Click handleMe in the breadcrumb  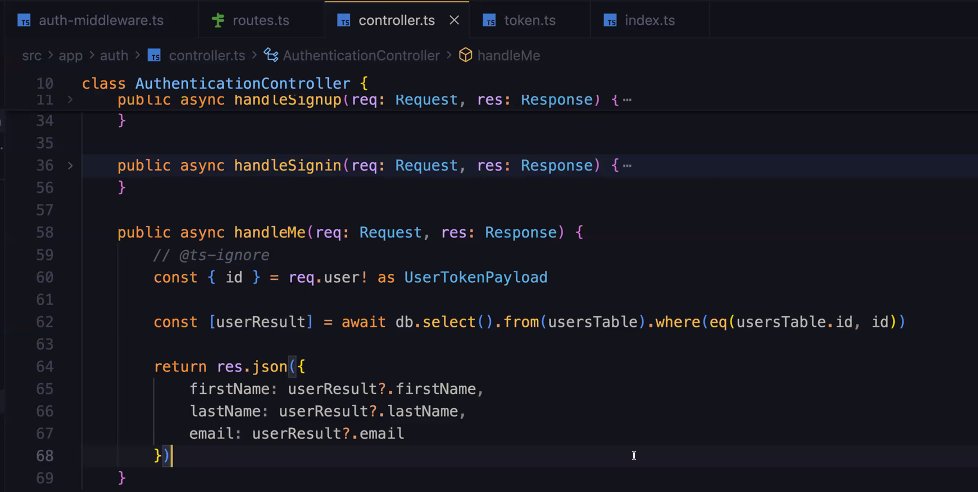point(508,55)
